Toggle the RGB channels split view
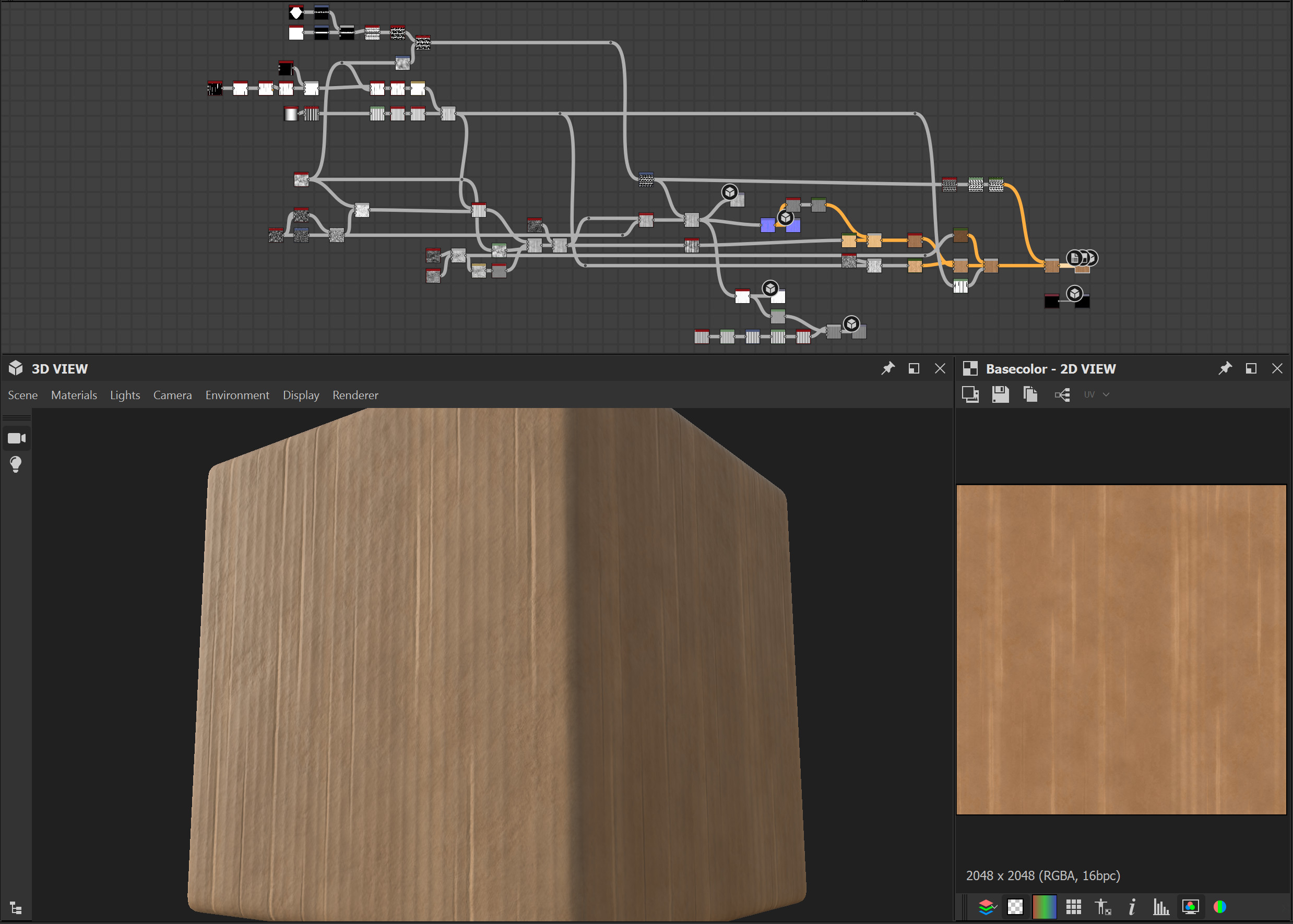The height and width of the screenshot is (924, 1293). [x=1220, y=907]
